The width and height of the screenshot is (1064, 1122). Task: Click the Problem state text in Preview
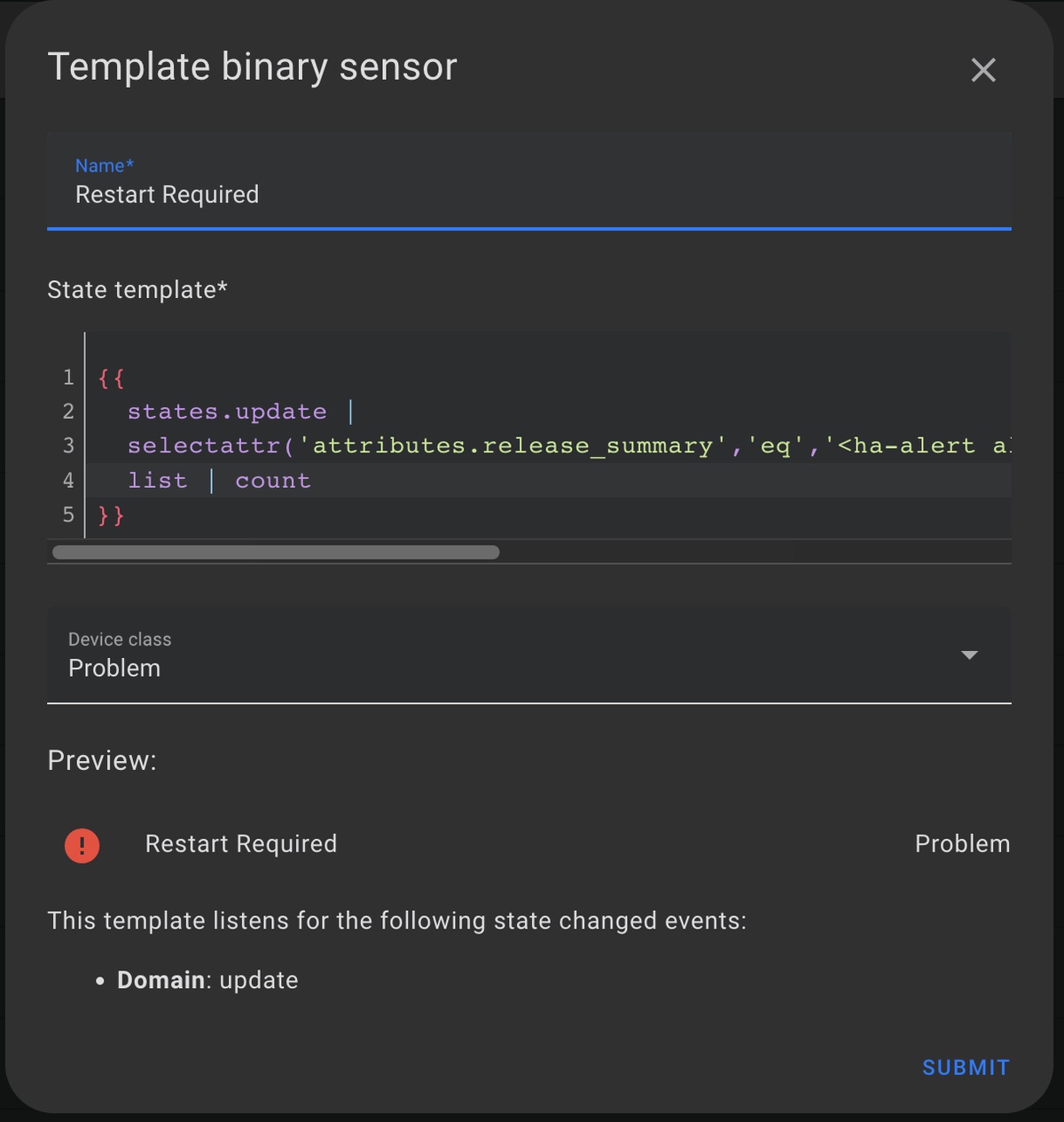pyautogui.click(x=962, y=844)
